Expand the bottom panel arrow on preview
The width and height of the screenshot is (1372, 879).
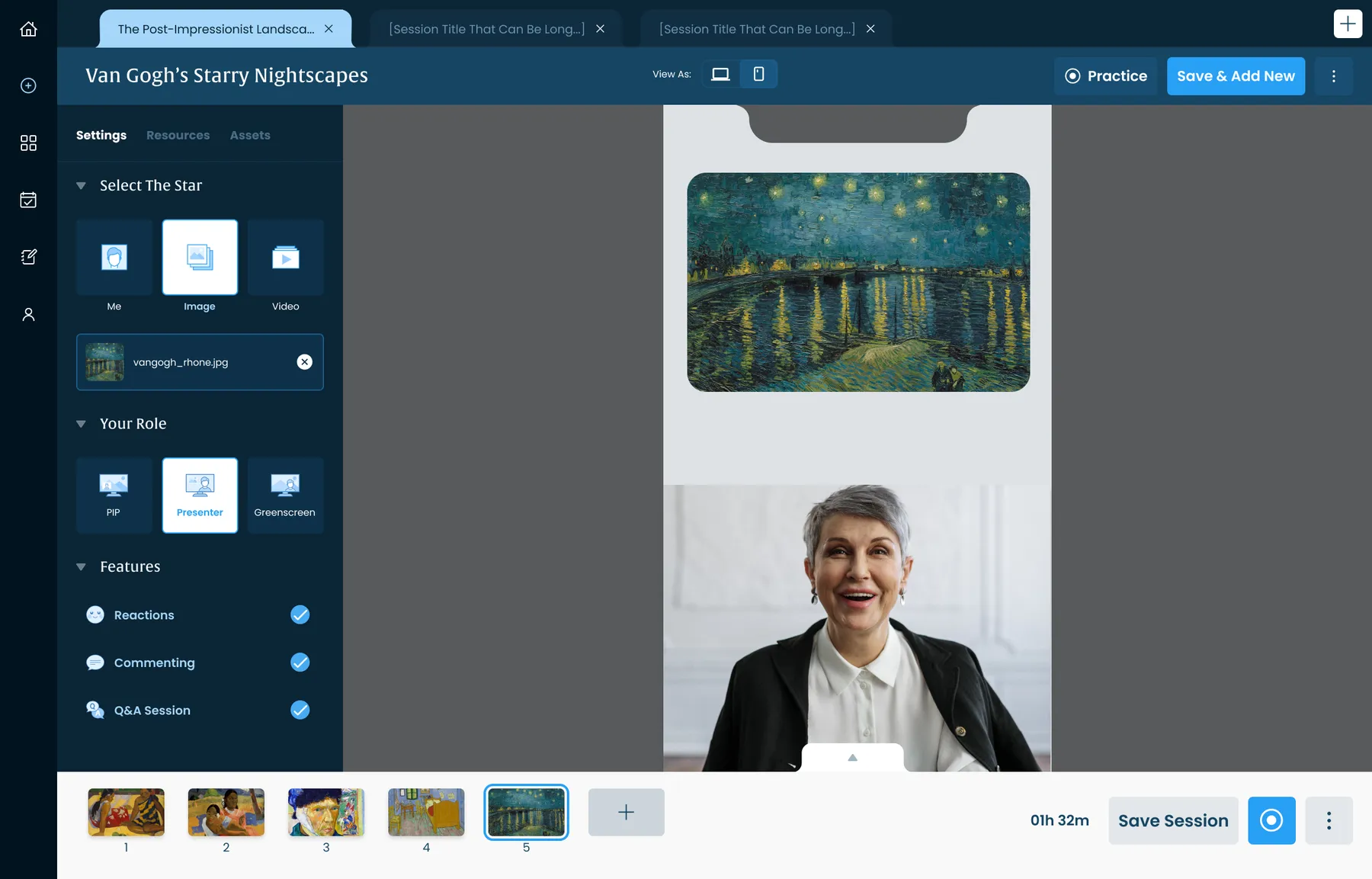pyautogui.click(x=852, y=757)
